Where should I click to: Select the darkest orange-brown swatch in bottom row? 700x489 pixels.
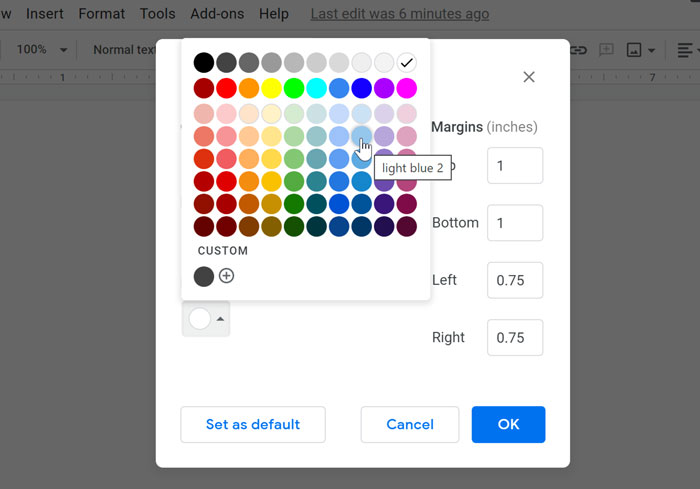249,226
